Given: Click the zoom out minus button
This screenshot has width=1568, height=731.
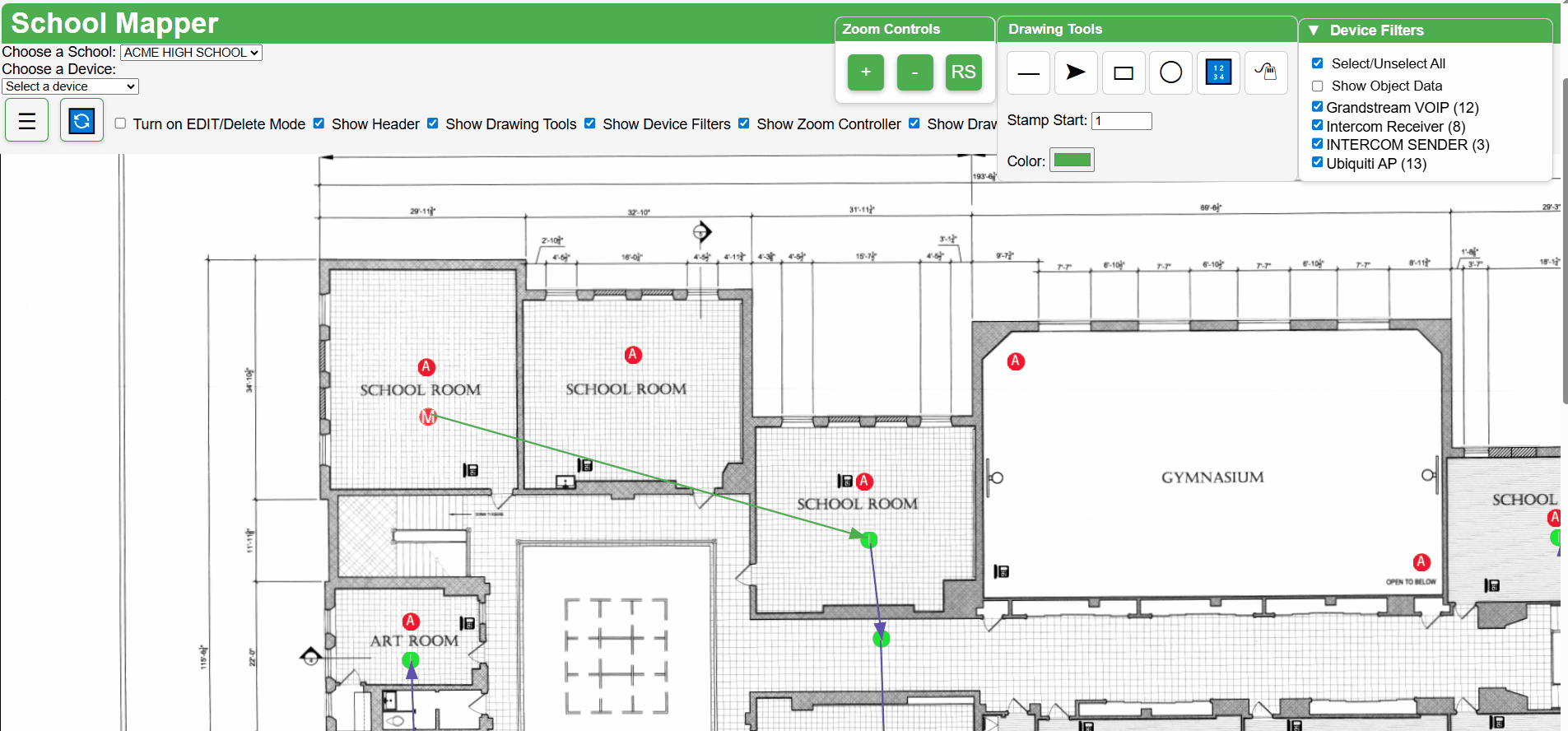Looking at the screenshot, I should click(914, 72).
